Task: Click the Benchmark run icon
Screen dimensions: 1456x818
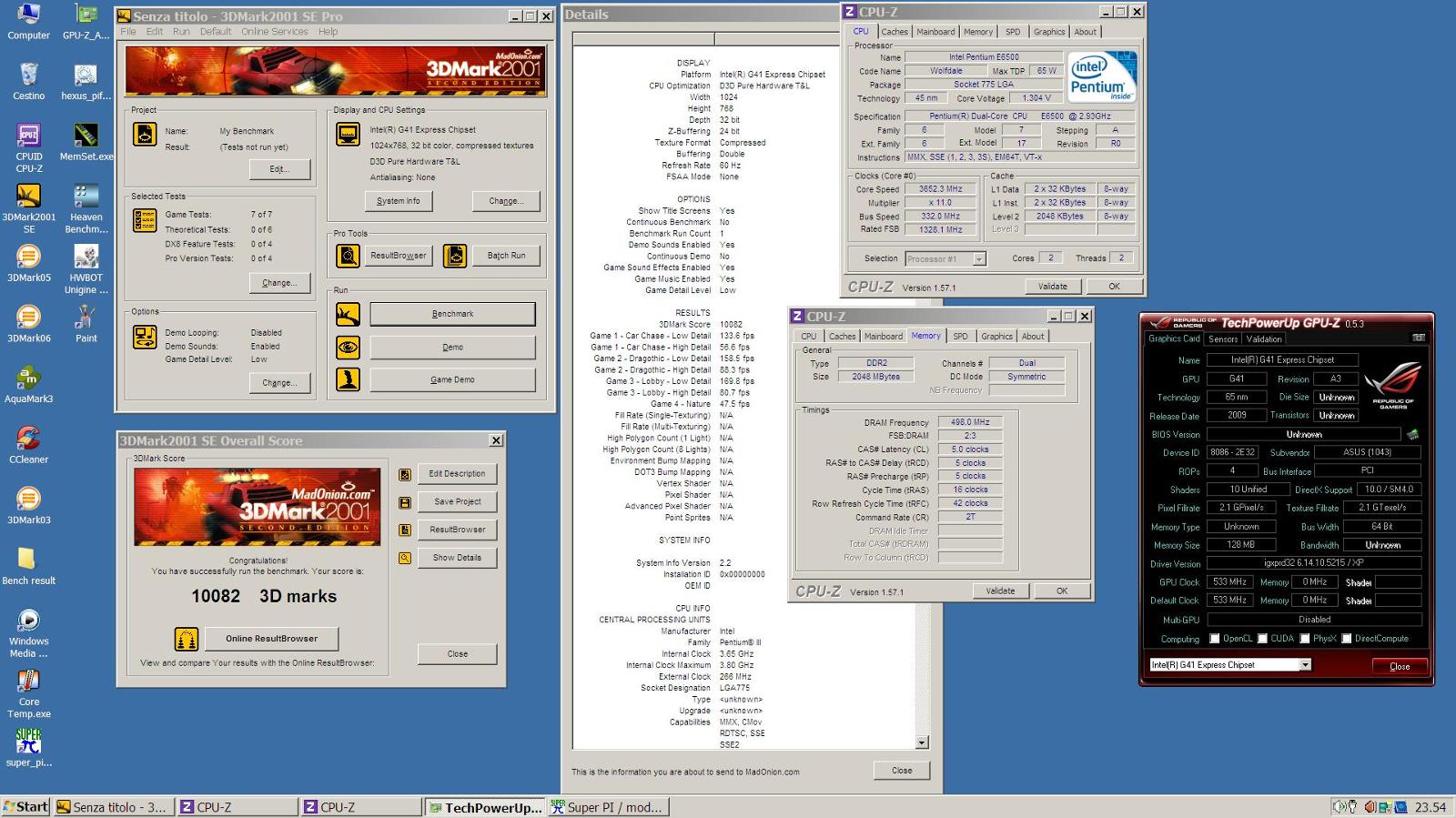Action: (348, 314)
